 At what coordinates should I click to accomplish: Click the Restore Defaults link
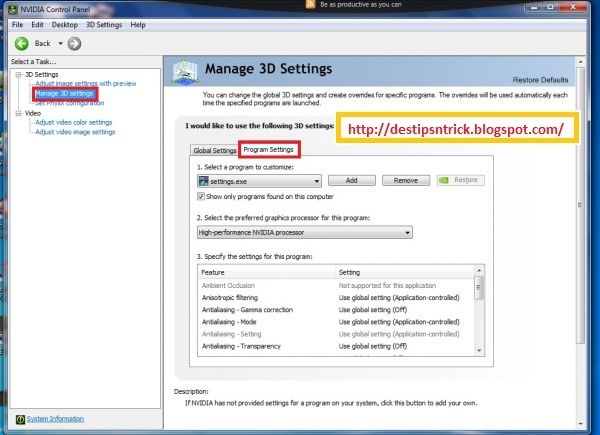pos(540,80)
